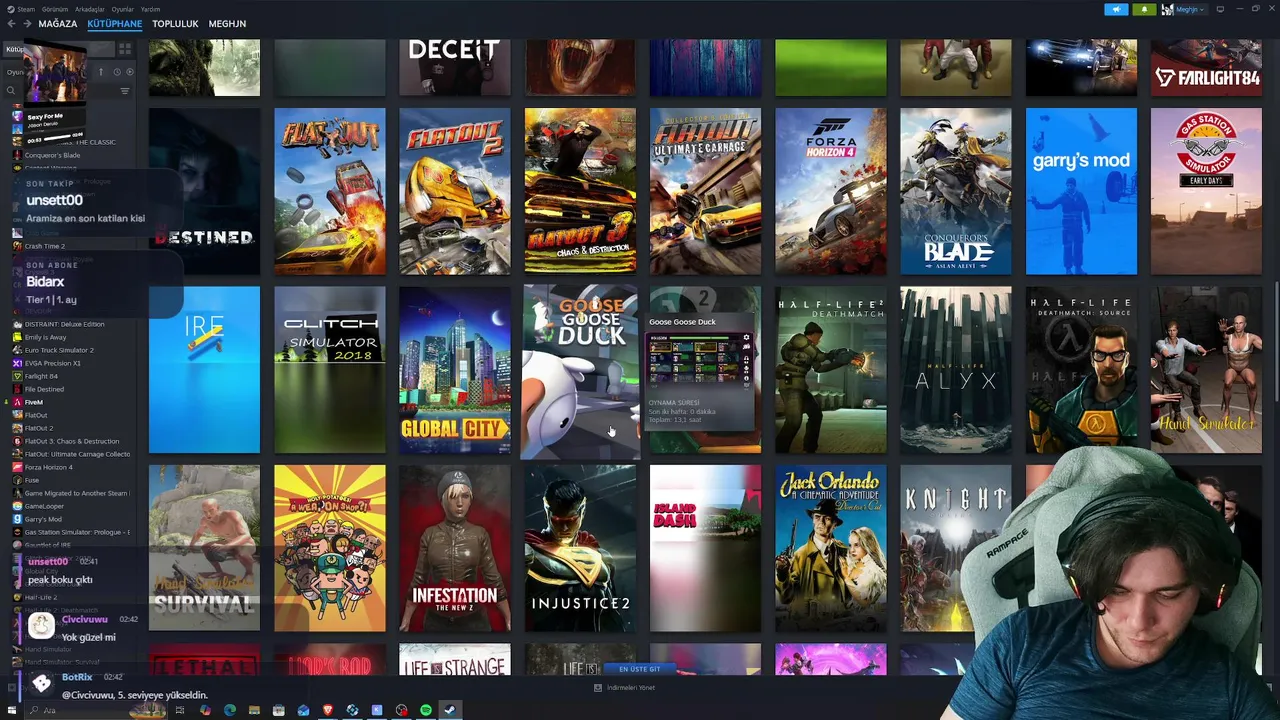Select Emily is Away in the list
The image size is (1280, 720).
coord(45,337)
